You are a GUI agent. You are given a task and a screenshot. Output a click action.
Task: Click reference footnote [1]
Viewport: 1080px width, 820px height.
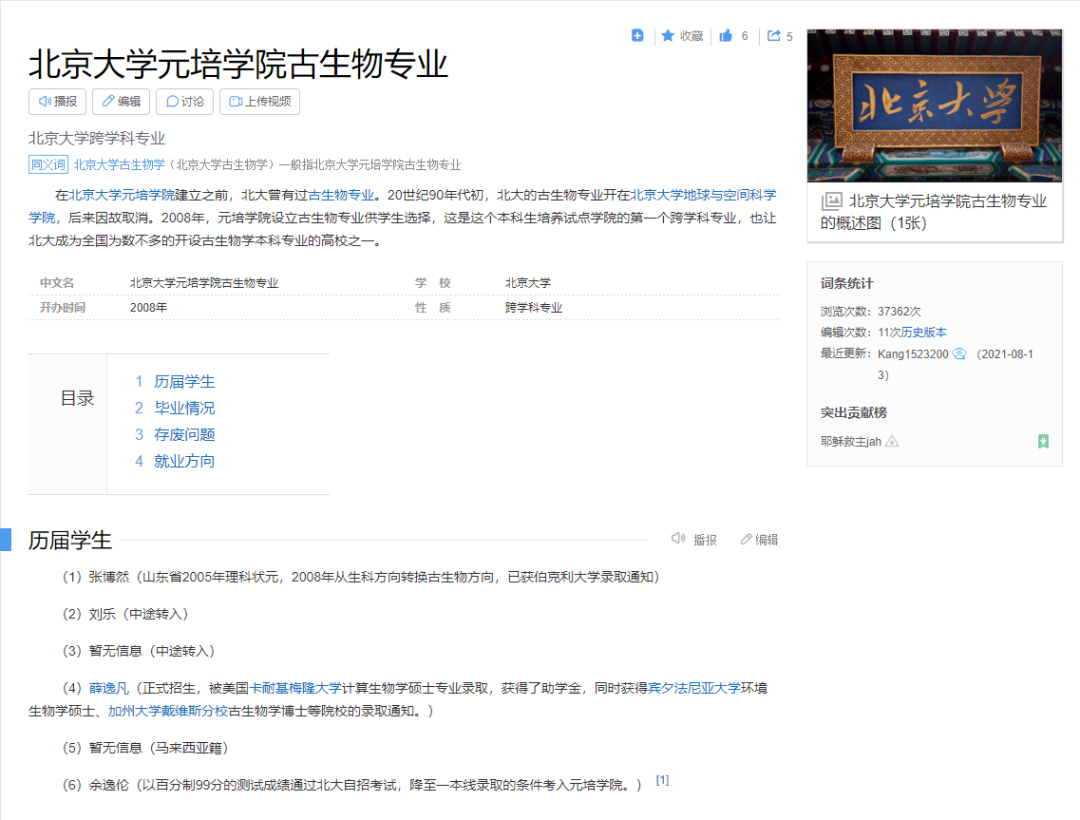pos(662,780)
